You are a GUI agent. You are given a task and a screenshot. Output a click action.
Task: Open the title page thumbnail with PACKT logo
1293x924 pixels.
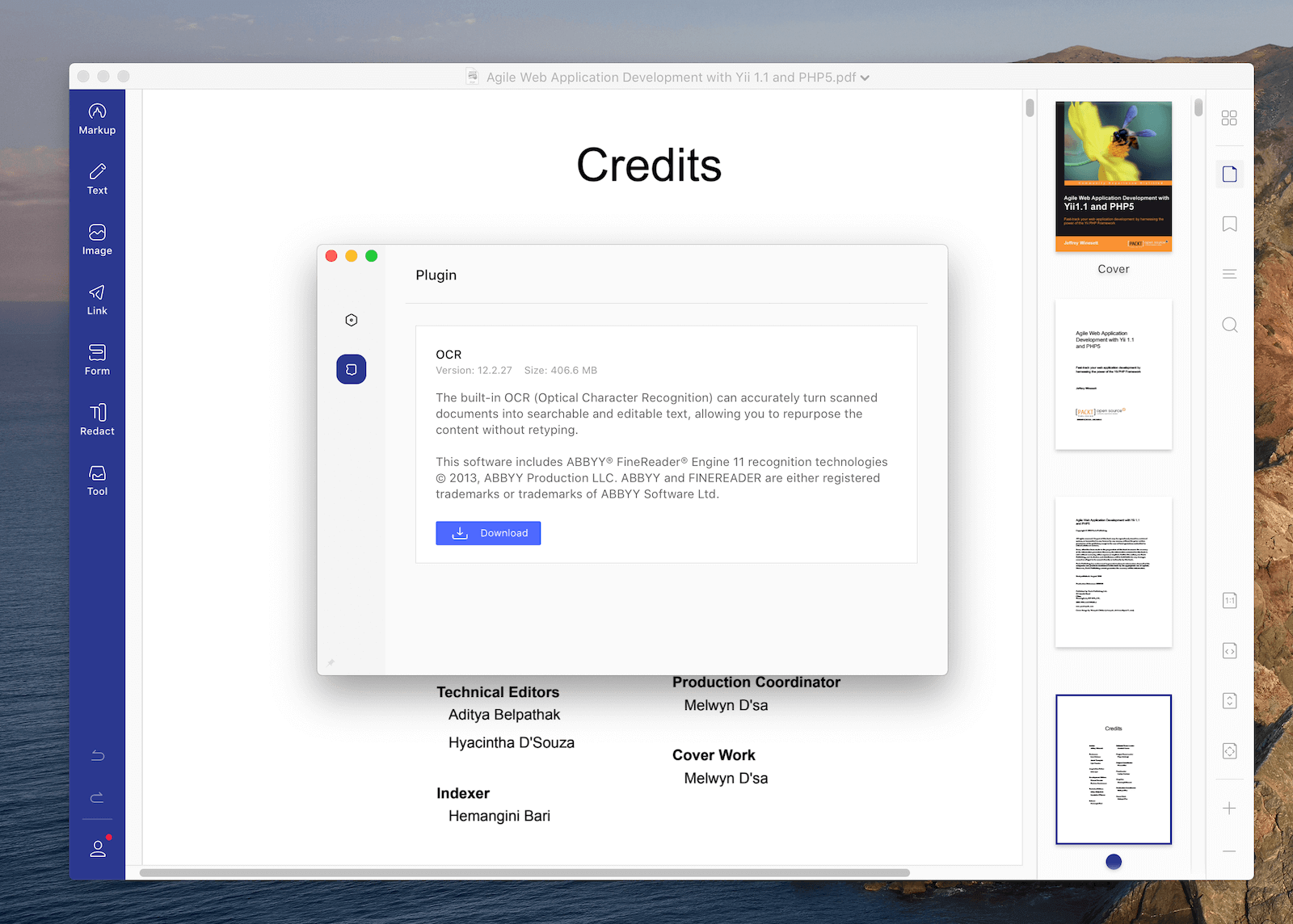(1113, 375)
